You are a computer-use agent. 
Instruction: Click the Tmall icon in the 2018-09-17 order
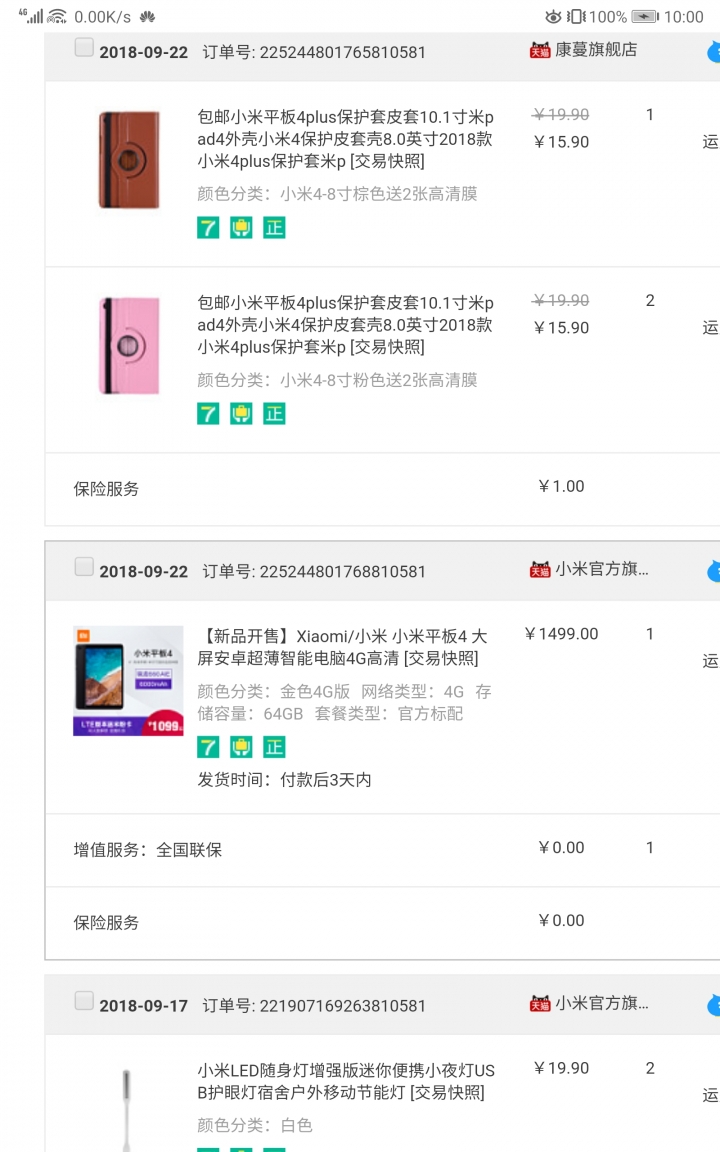[x=540, y=1004]
